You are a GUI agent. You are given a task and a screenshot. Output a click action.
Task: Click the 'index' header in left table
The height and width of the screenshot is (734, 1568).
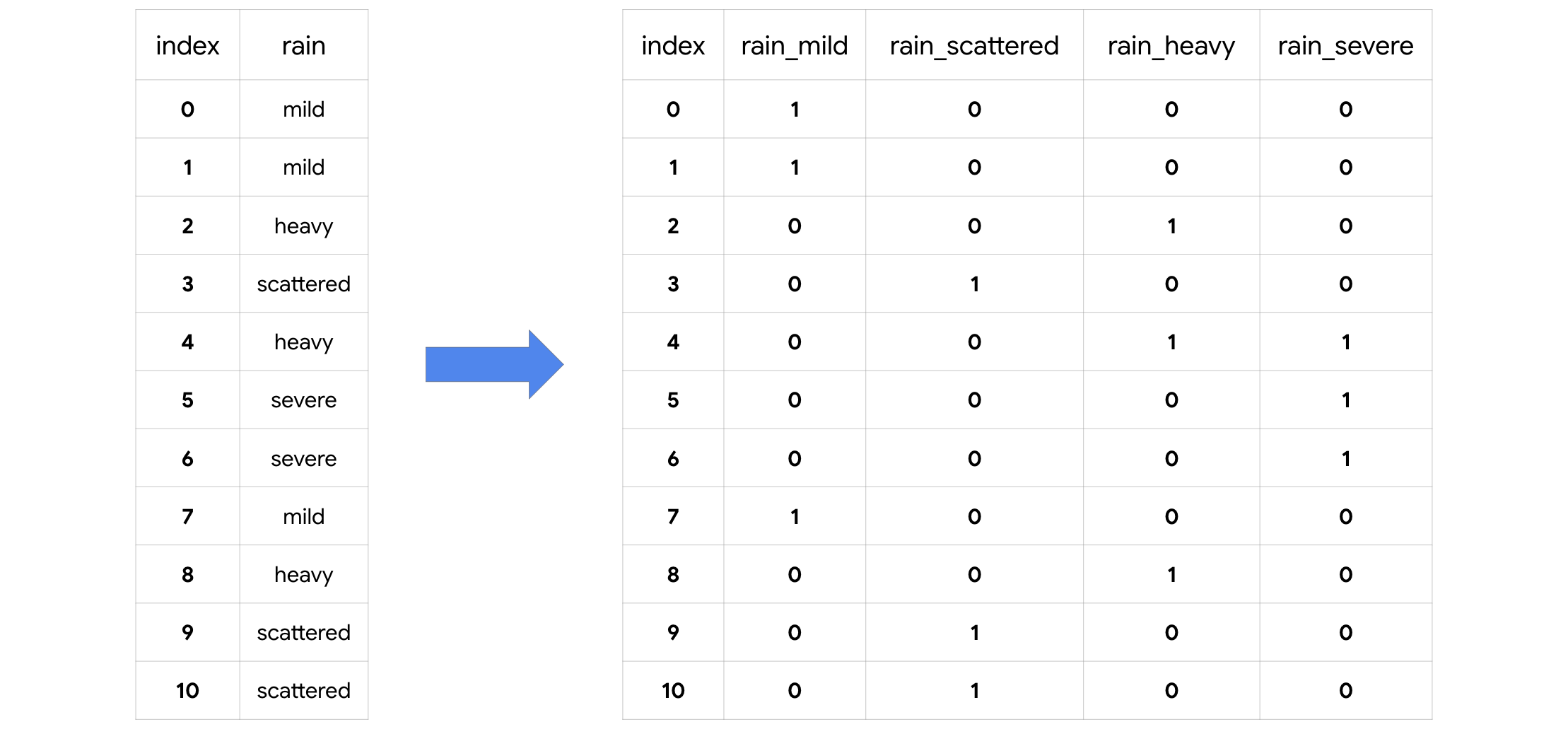(187, 46)
